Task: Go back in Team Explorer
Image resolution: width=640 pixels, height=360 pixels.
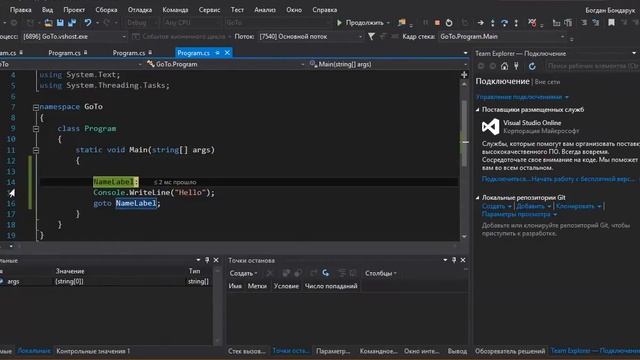Action: click(481, 66)
